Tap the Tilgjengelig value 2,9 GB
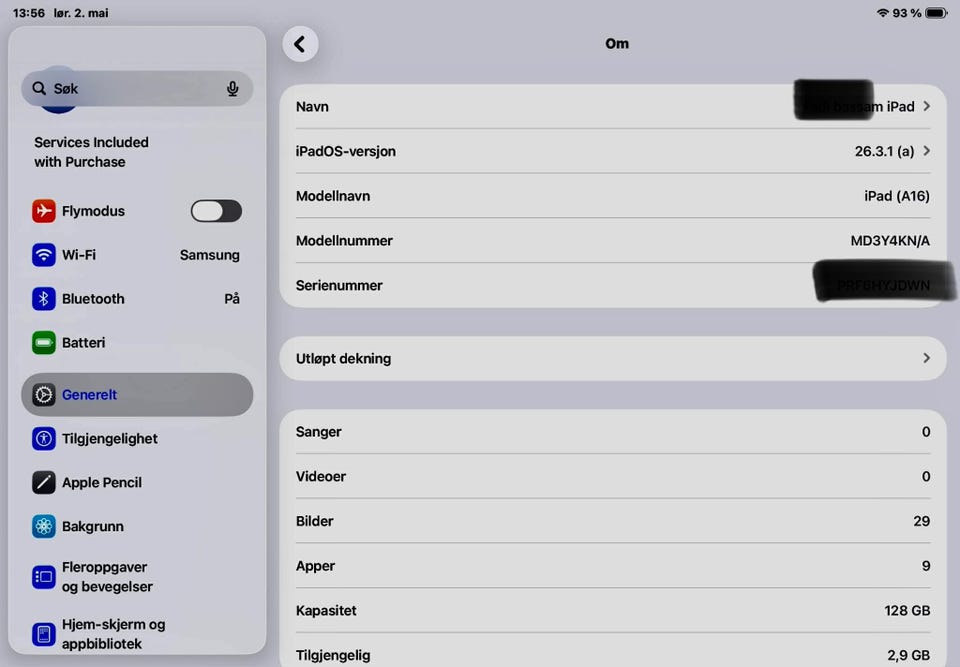This screenshot has height=667, width=960. pos(909,655)
